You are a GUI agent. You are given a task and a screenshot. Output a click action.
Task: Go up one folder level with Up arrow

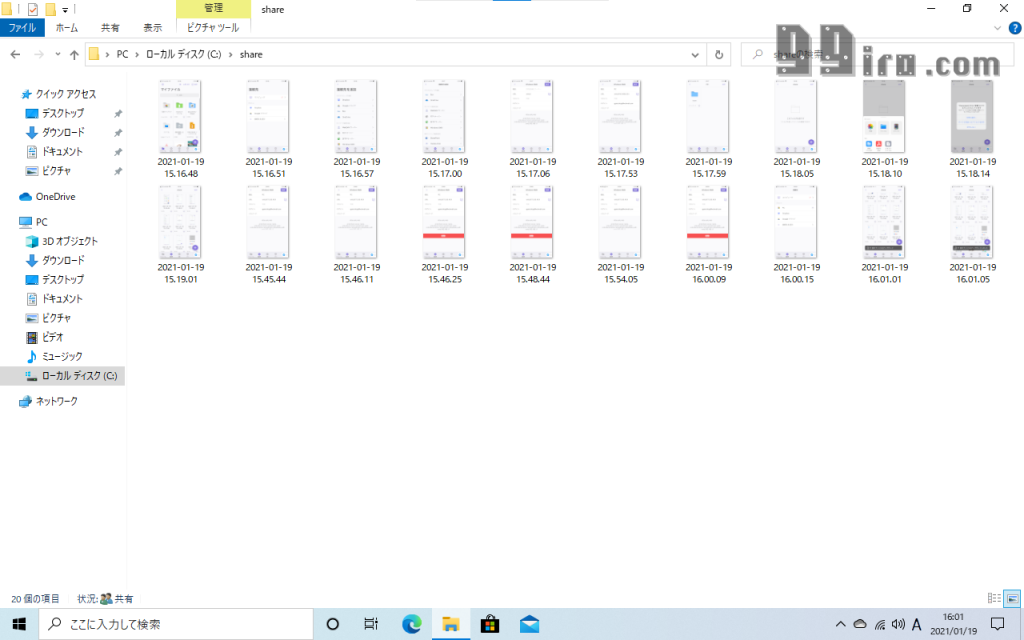click(74, 54)
